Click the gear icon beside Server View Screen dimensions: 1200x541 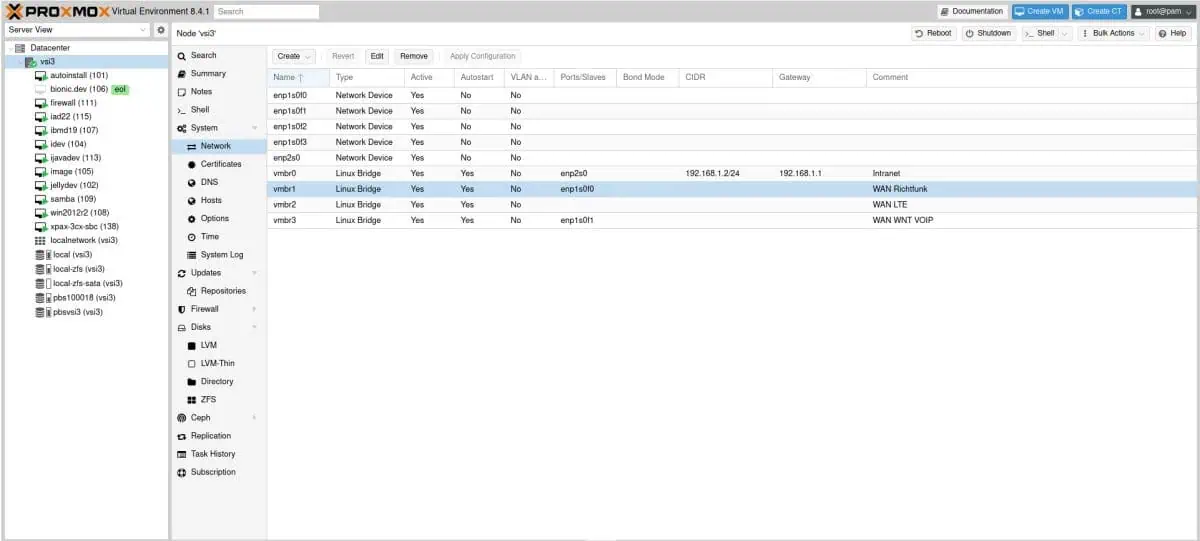160,30
